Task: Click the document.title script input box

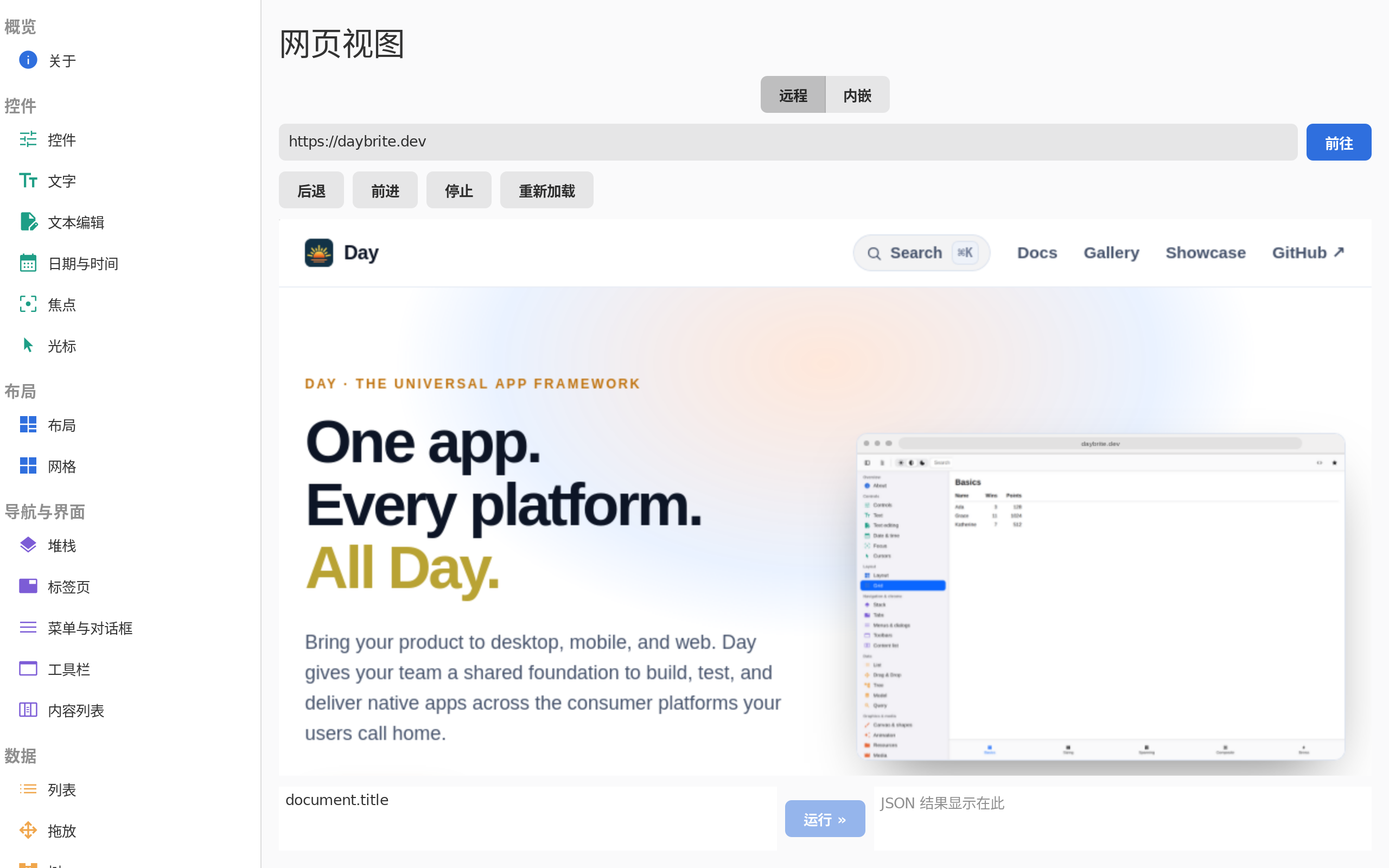Action: click(527, 818)
